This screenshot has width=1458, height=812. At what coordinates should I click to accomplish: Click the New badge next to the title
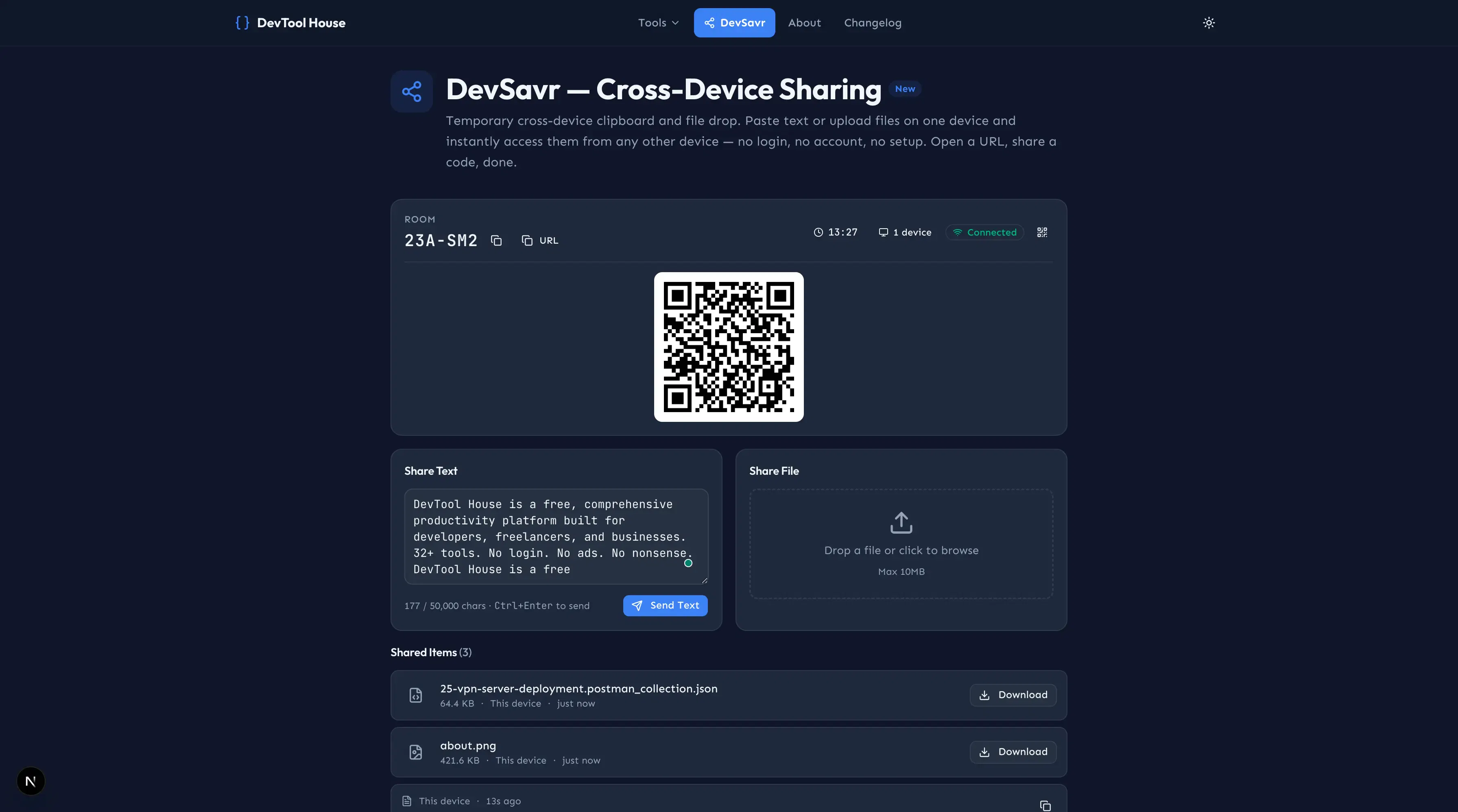(x=904, y=89)
